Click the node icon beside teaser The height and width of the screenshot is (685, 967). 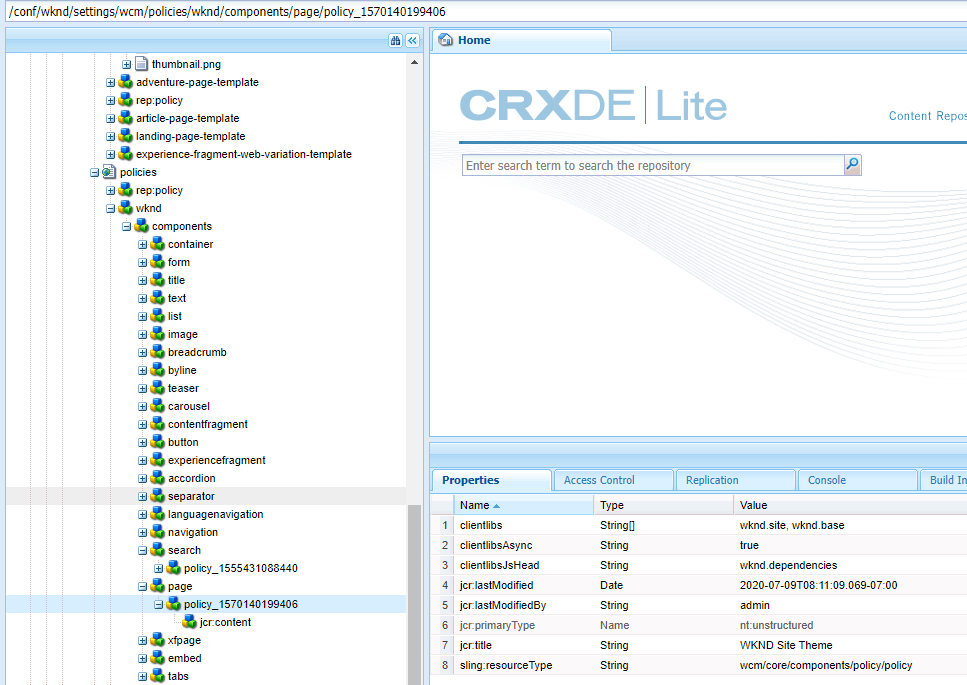pos(157,388)
